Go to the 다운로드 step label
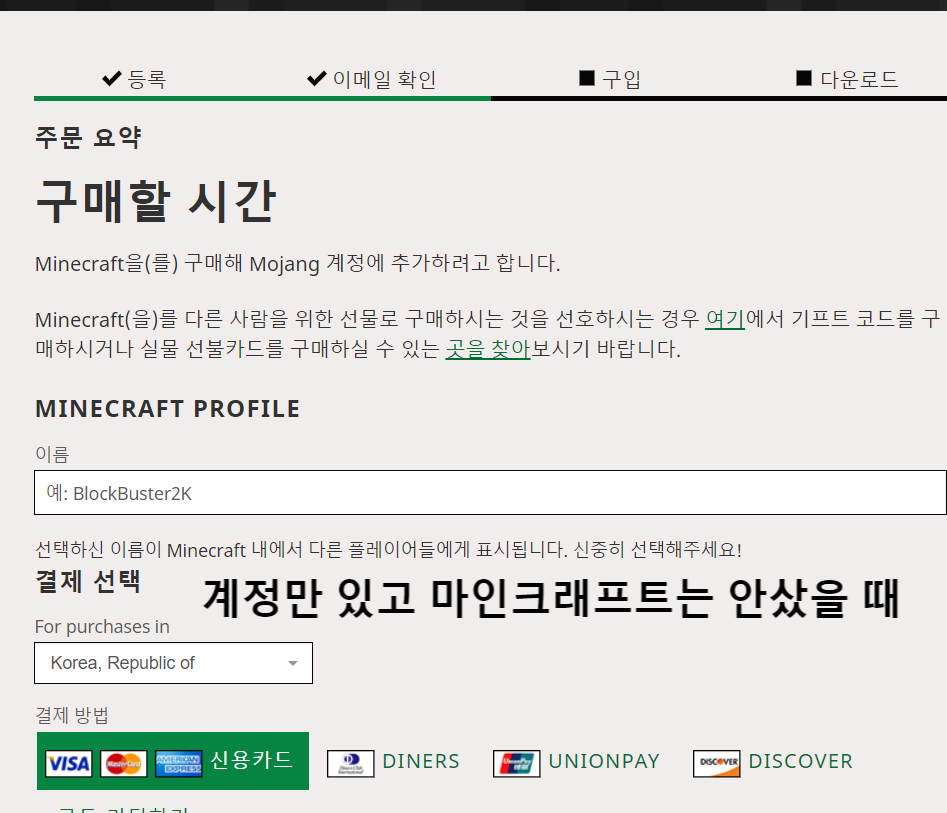Image resolution: width=947 pixels, height=813 pixels. tap(859, 79)
